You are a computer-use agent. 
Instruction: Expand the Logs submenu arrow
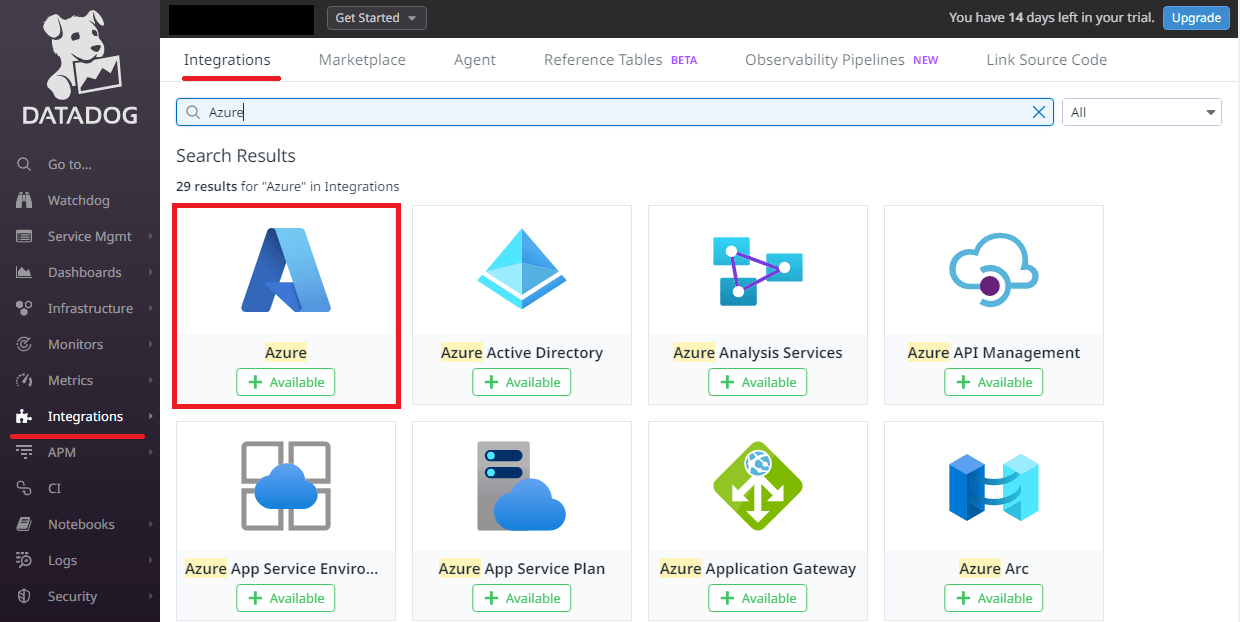click(x=151, y=561)
